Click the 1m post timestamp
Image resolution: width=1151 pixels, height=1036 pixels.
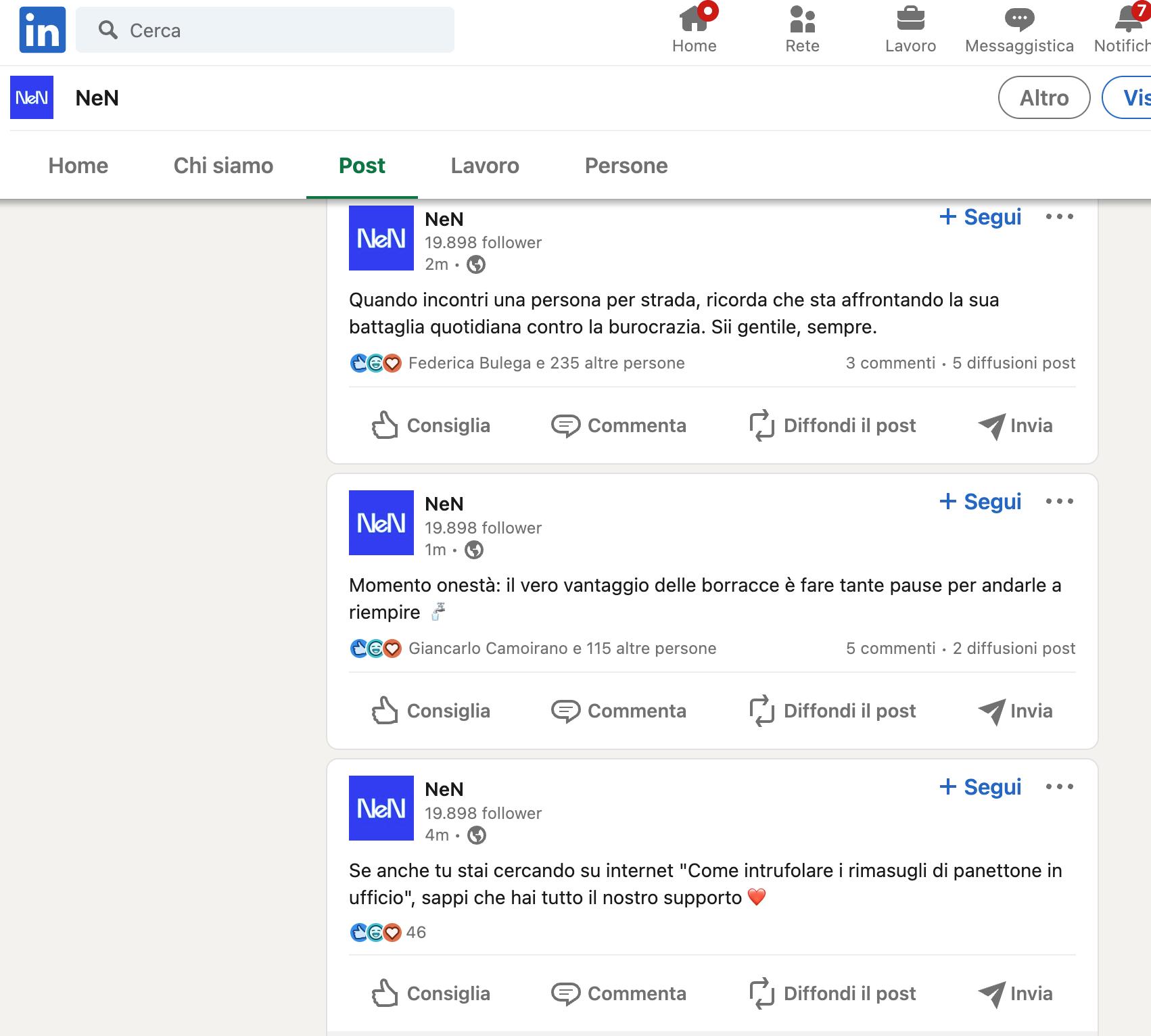point(436,550)
